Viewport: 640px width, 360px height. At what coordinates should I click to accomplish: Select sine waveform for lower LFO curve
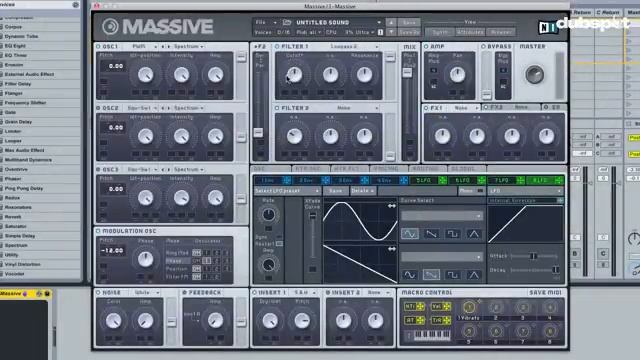click(410, 275)
